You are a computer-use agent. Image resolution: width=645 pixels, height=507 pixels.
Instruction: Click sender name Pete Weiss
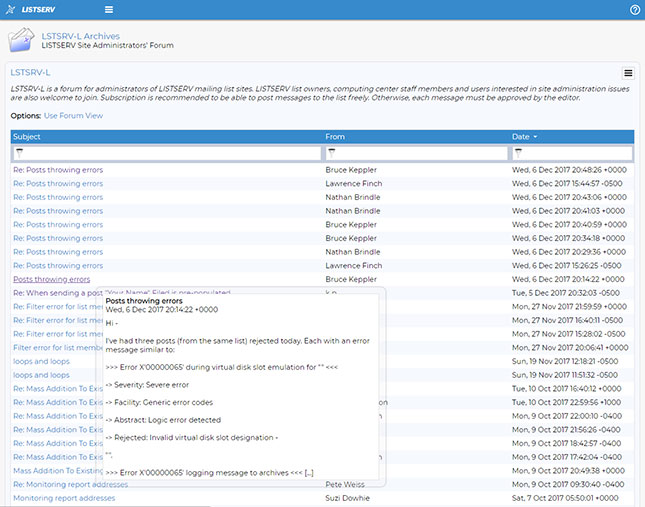click(345, 484)
